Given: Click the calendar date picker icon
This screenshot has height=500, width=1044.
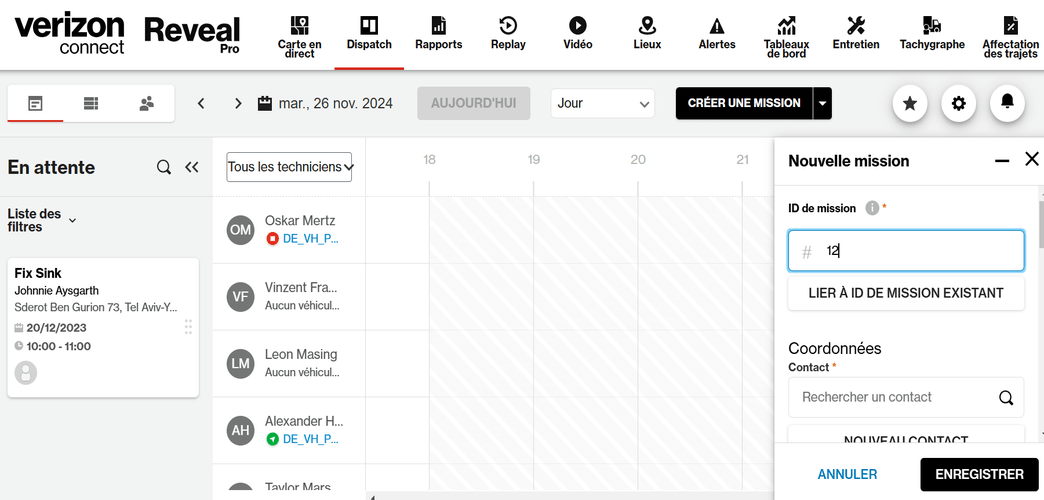Looking at the screenshot, I should [x=265, y=103].
